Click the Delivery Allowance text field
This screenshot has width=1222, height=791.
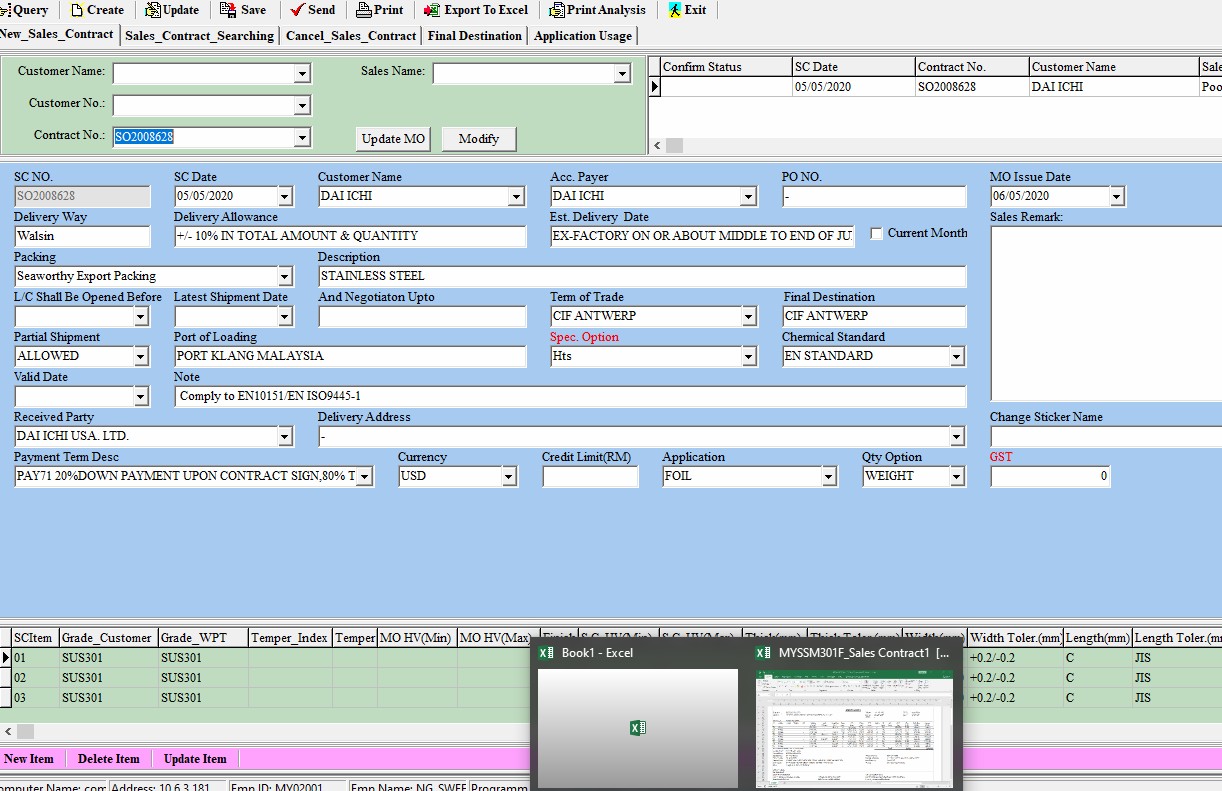pos(350,237)
